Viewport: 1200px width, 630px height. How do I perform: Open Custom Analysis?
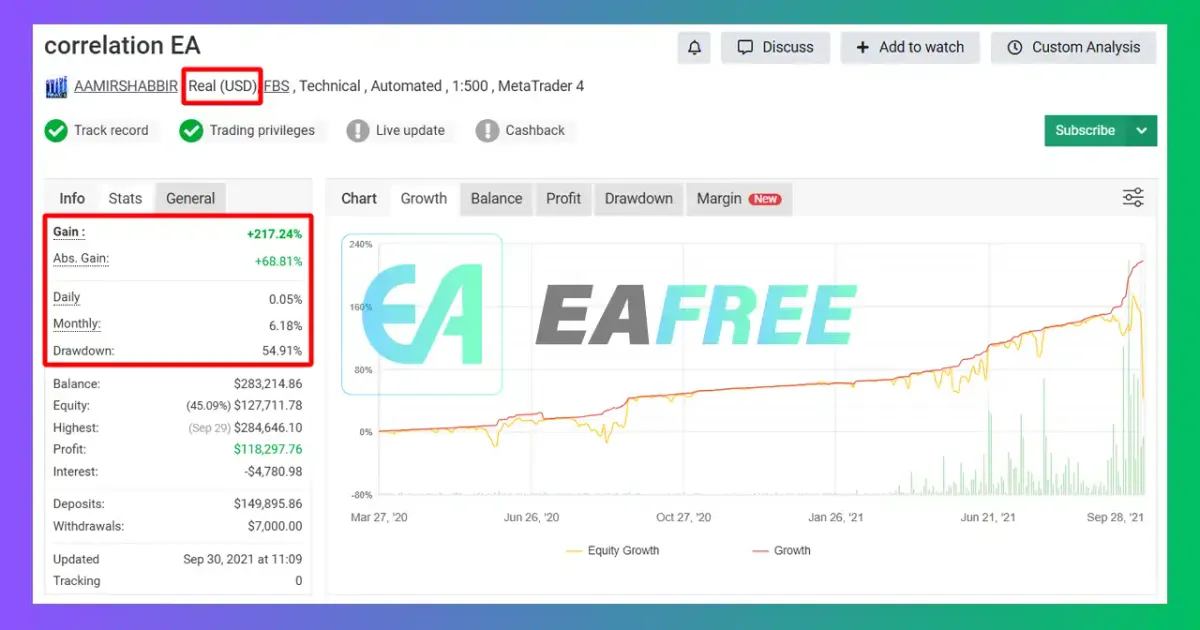pyautogui.click(x=1073, y=47)
